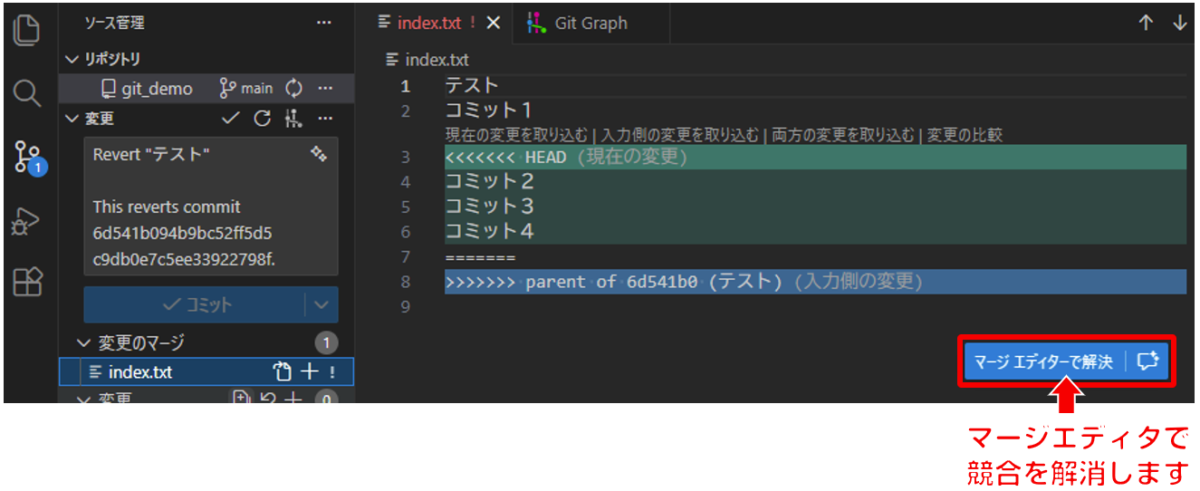This screenshot has width=1200, height=491.
Task: Open the Run and Debug view
Action: click(x=27, y=221)
